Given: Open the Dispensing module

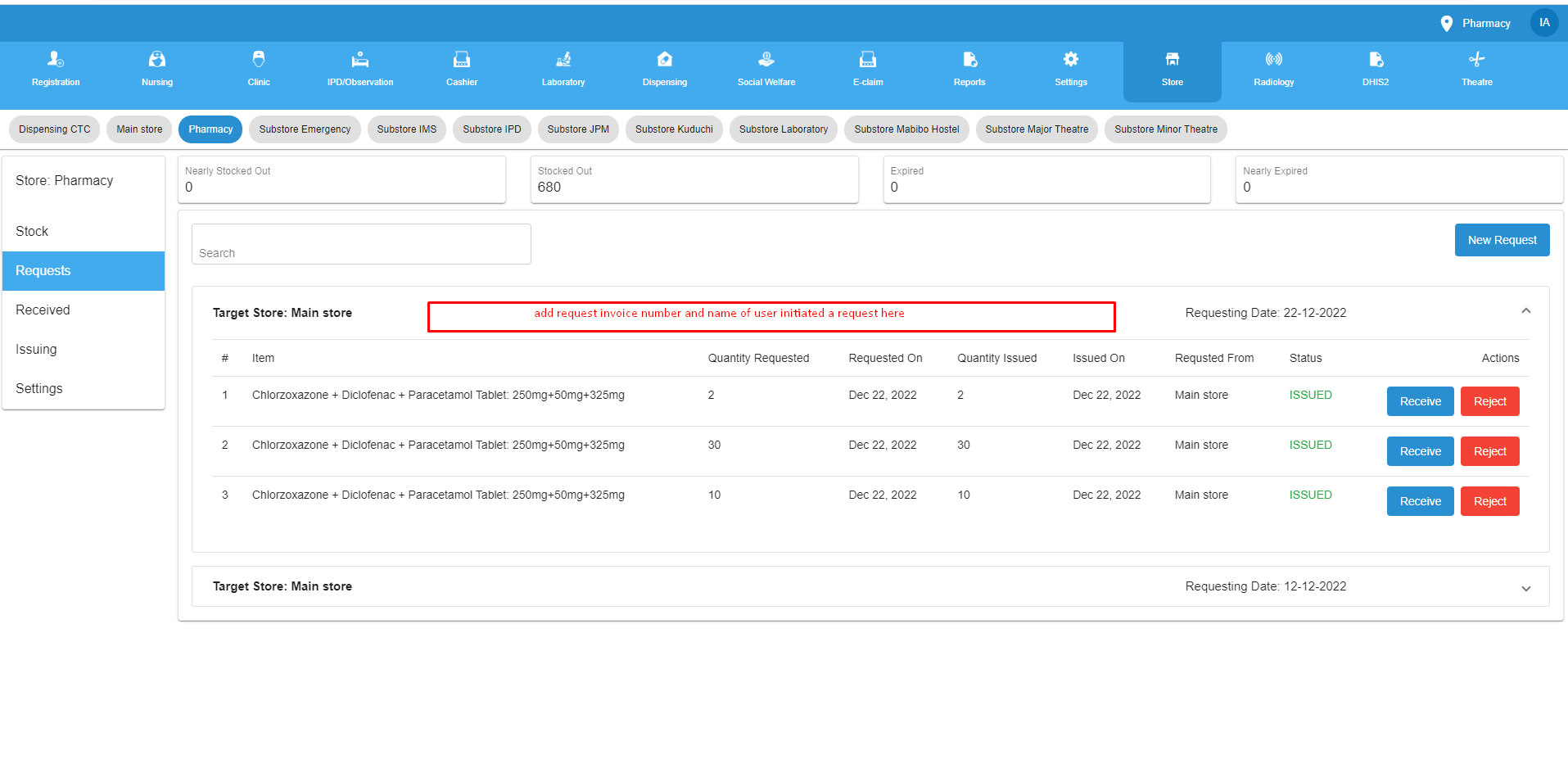Looking at the screenshot, I should pyautogui.click(x=664, y=70).
